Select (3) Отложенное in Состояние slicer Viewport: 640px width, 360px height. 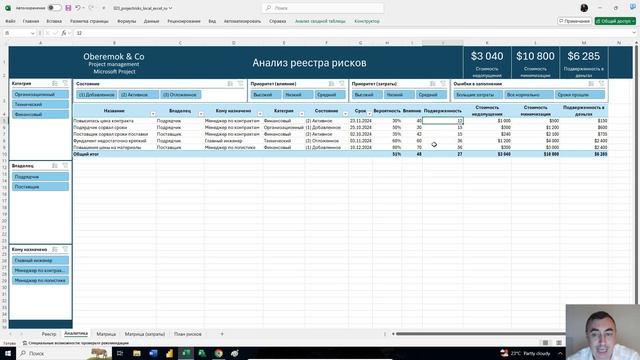click(180, 95)
